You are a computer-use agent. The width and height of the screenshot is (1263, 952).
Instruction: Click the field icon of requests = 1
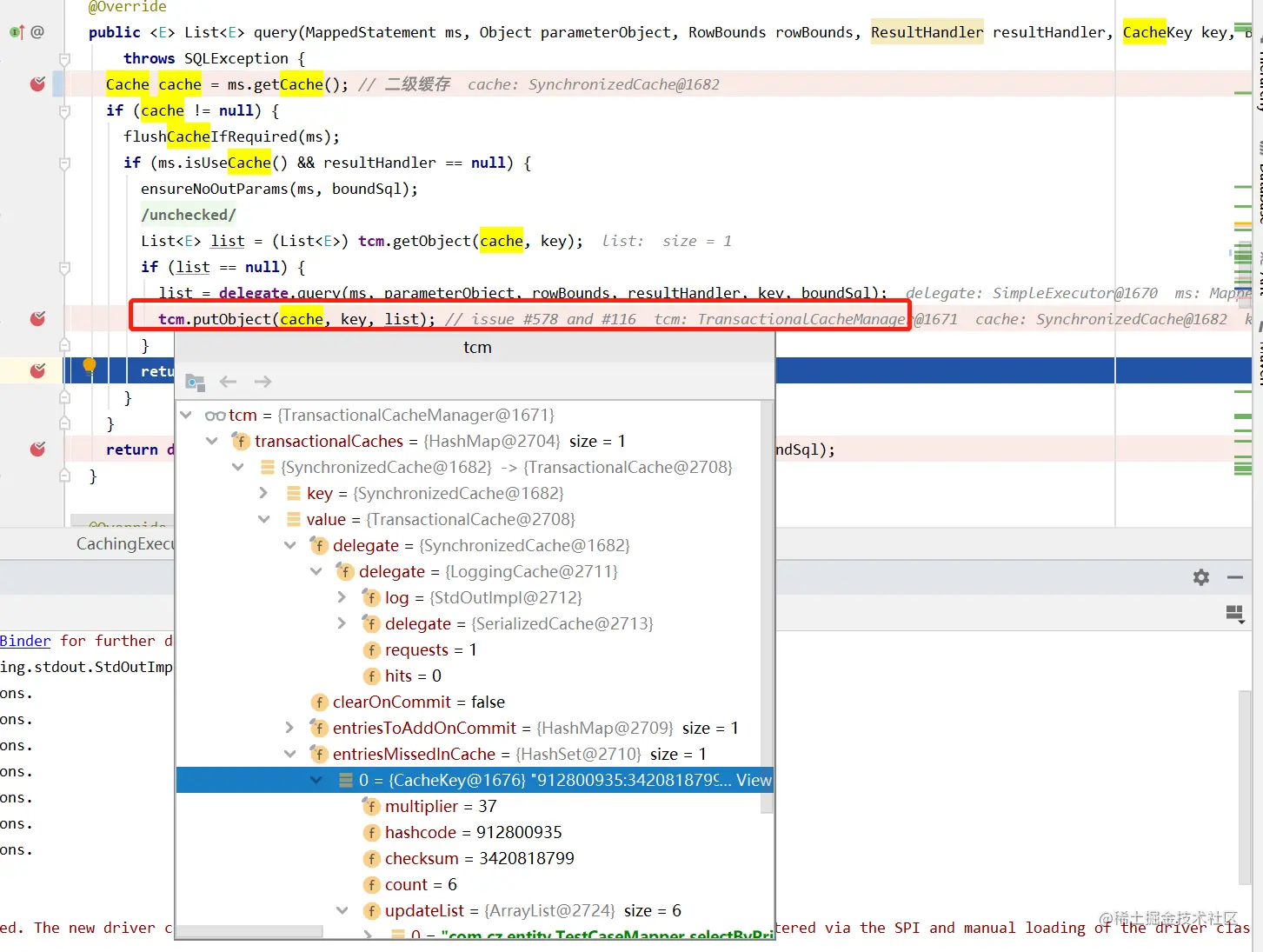point(371,650)
